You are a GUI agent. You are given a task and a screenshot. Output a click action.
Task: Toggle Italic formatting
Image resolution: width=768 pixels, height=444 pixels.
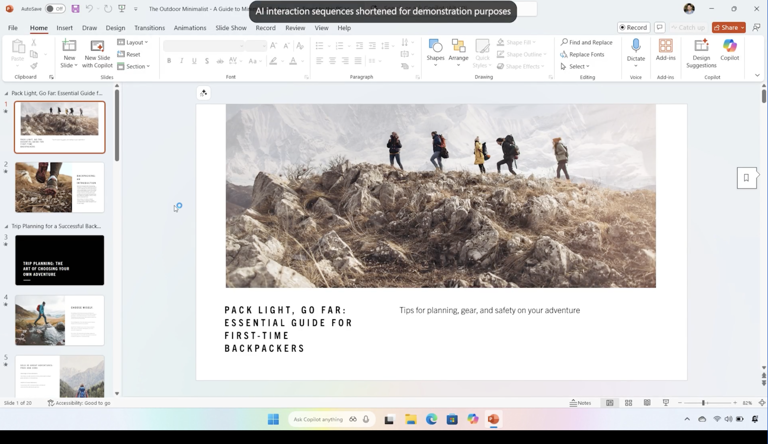pos(182,61)
